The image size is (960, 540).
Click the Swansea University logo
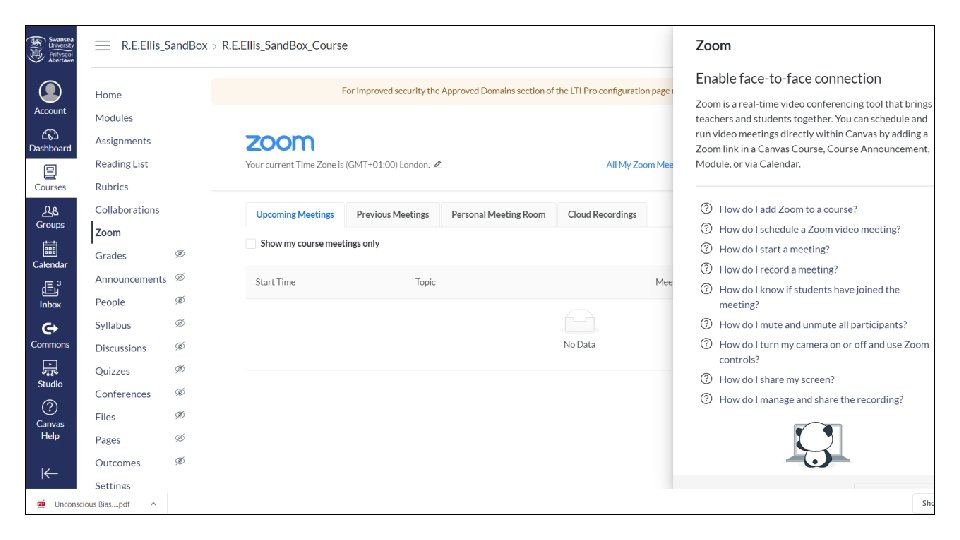(x=51, y=49)
